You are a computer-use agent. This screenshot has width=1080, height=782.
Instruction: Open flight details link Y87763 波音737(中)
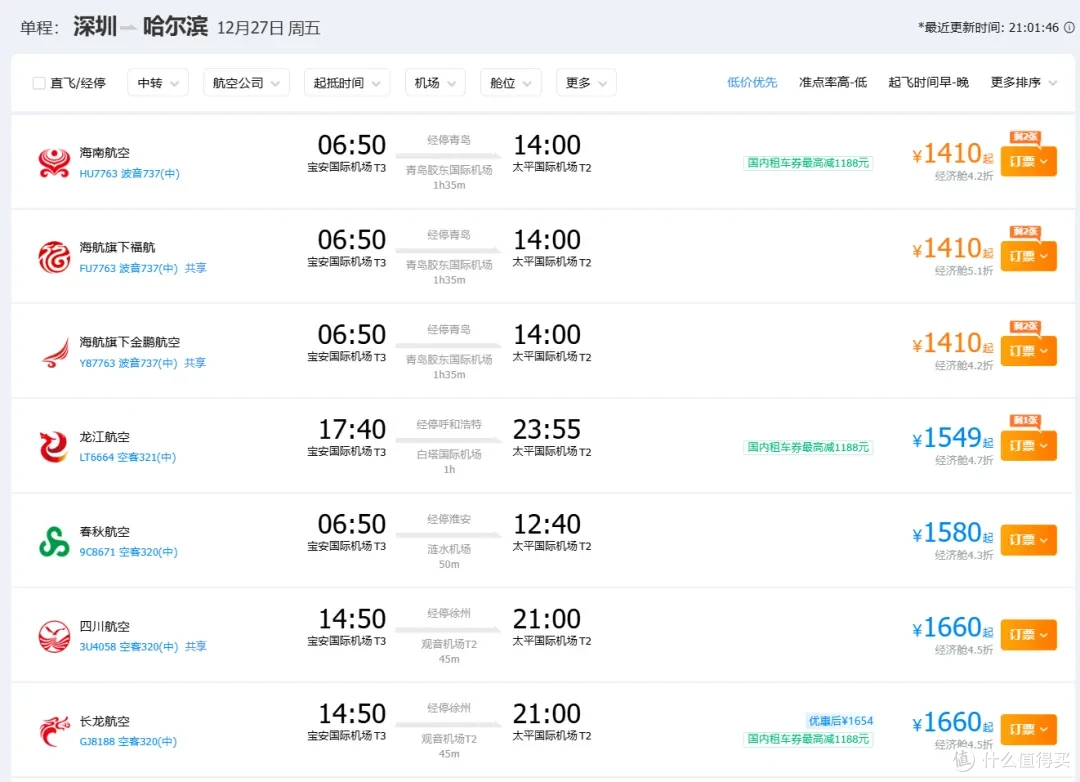pos(129,363)
